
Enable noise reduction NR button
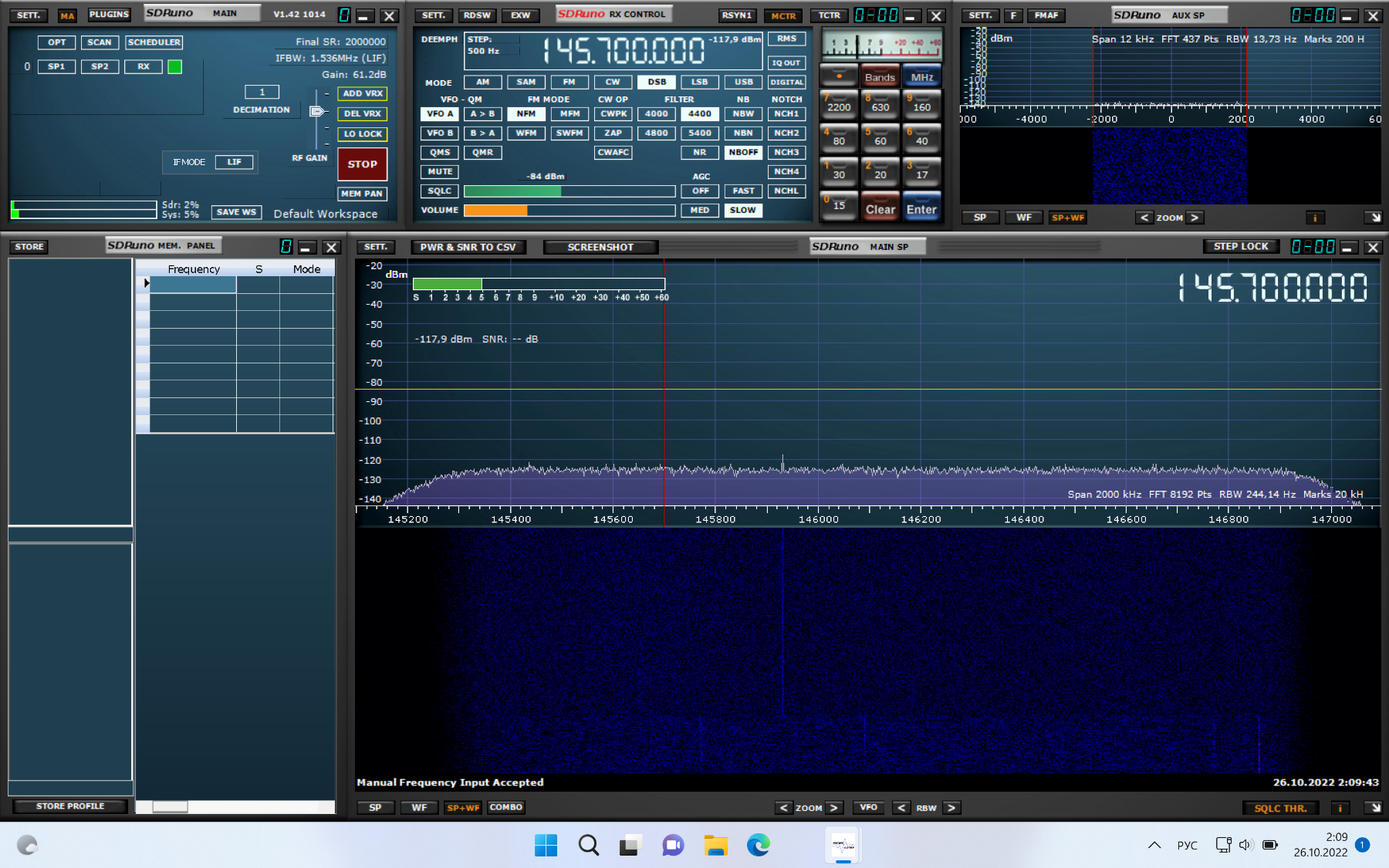click(x=699, y=152)
